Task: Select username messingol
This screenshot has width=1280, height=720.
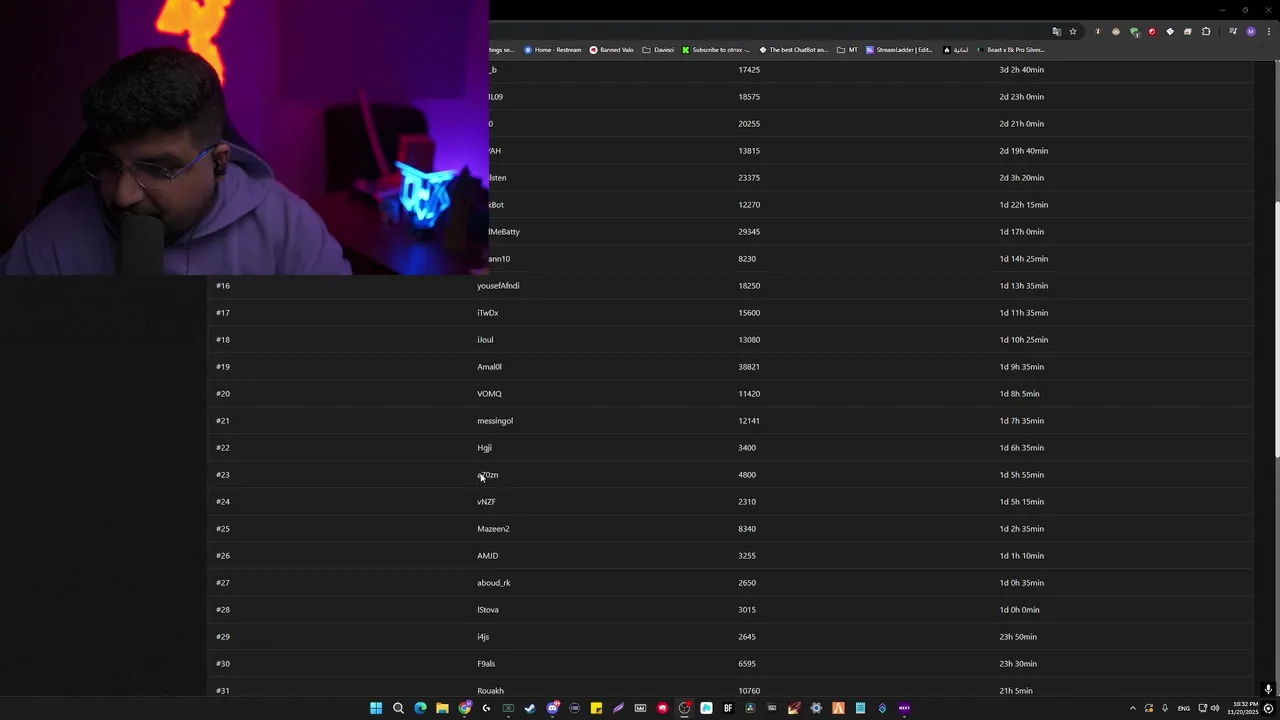Action: click(x=495, y=421)
